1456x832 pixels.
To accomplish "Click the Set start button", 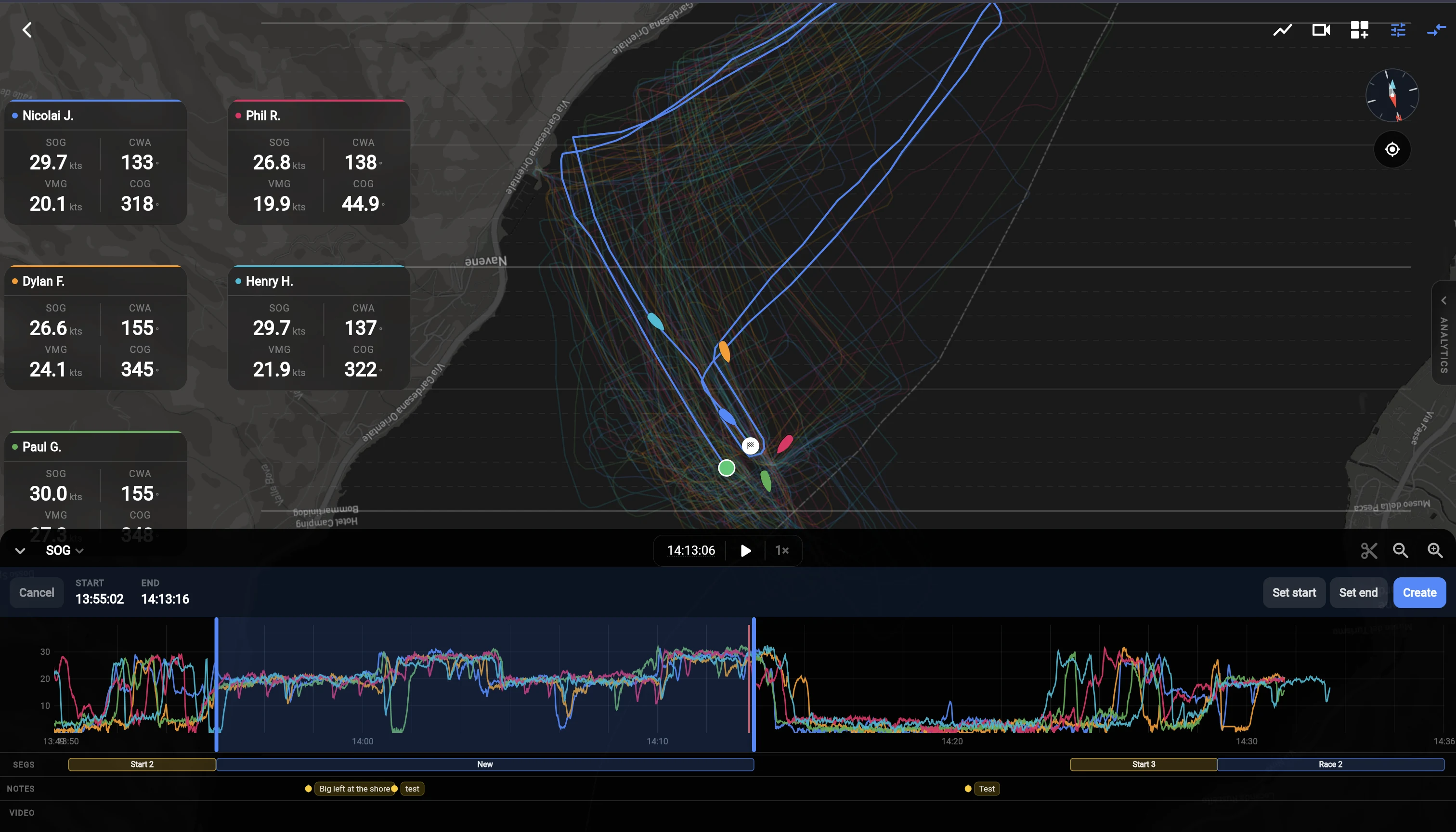I will 1294,593.
